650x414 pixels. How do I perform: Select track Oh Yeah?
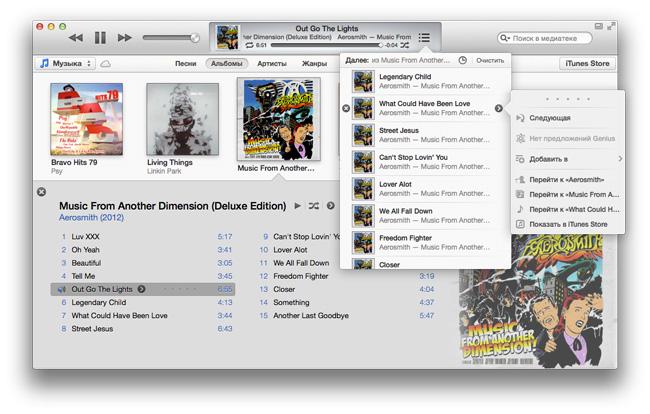click(x=143, y=250)
